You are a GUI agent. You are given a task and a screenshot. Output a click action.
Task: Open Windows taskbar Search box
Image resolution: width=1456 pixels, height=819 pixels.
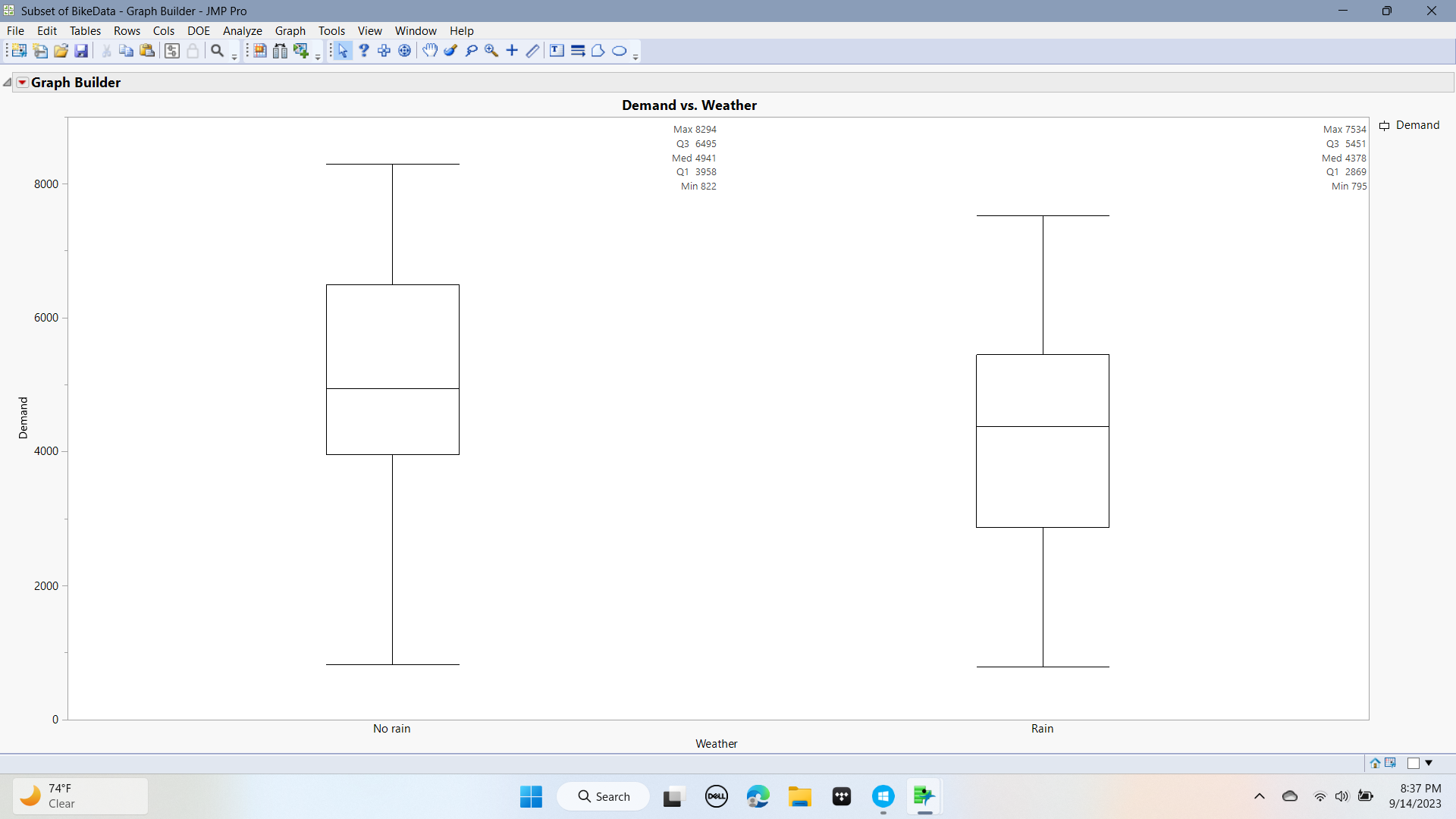click(x=604, y=796)
